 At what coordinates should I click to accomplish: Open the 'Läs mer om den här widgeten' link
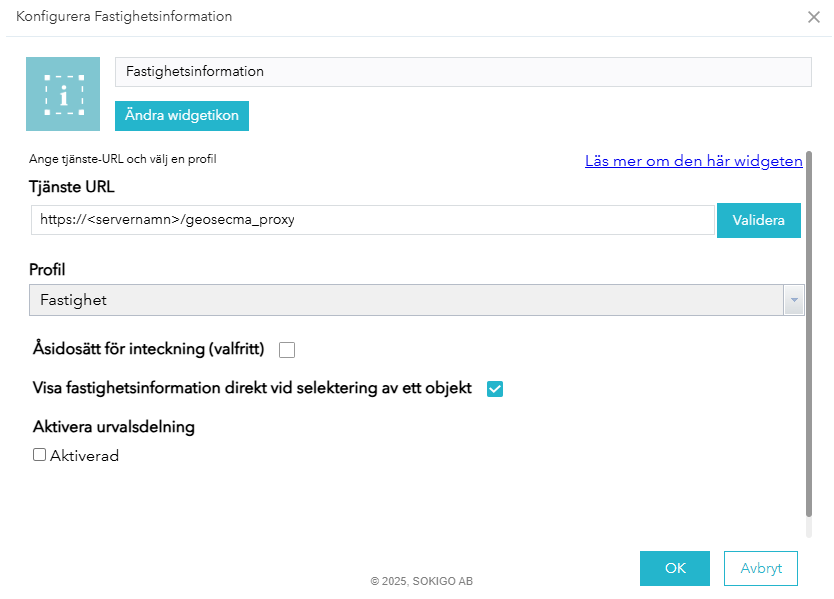pos(693,160)
